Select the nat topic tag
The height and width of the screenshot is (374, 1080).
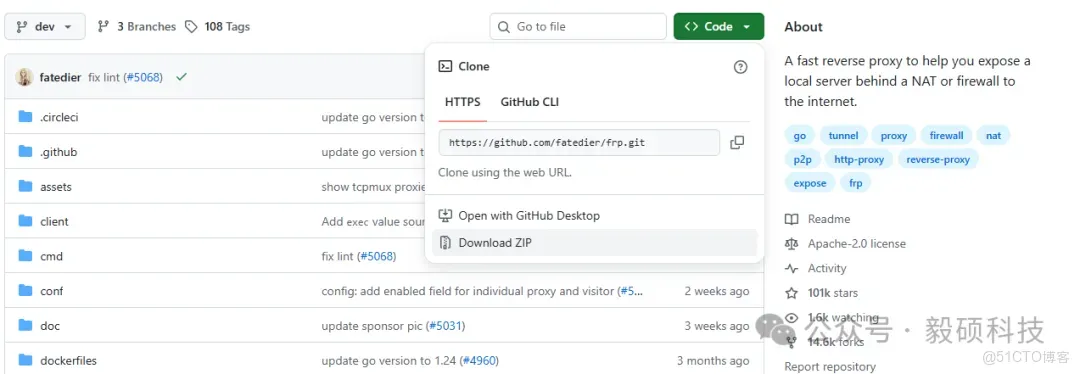993,136
